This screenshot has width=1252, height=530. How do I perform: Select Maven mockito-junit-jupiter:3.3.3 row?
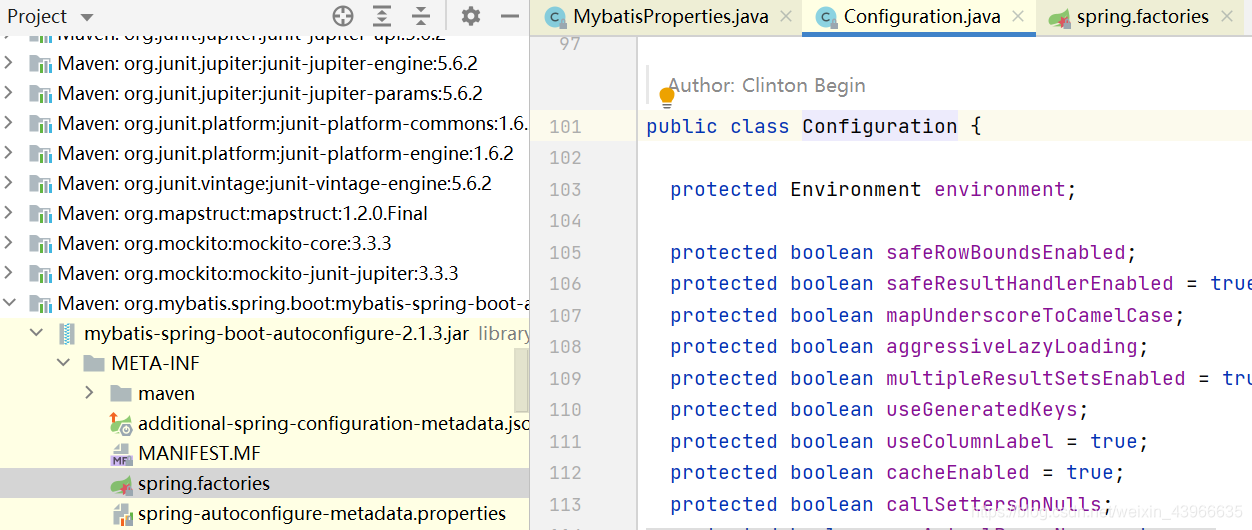(x=264, y=273)
